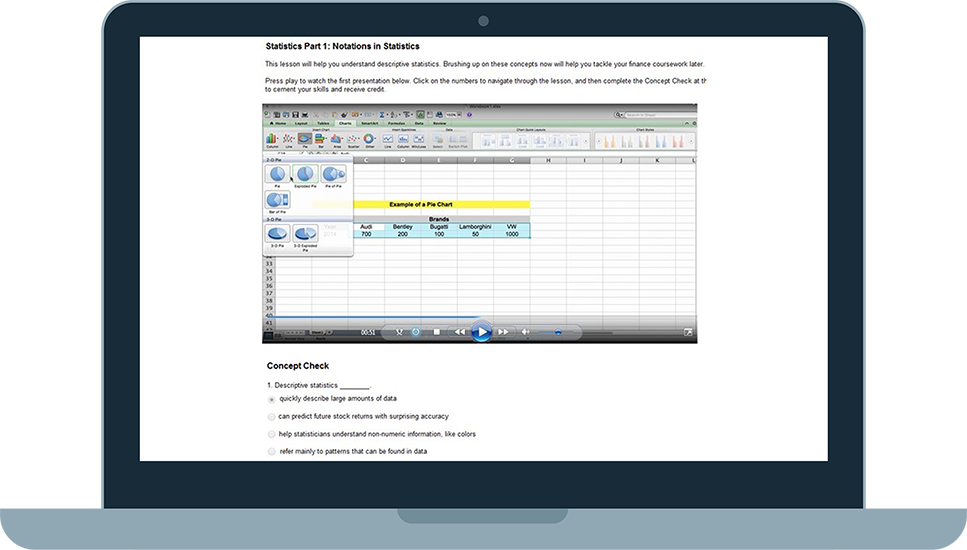Open the Scatter chart dropdown
967x550 pixels.
(x=353, y=140)
